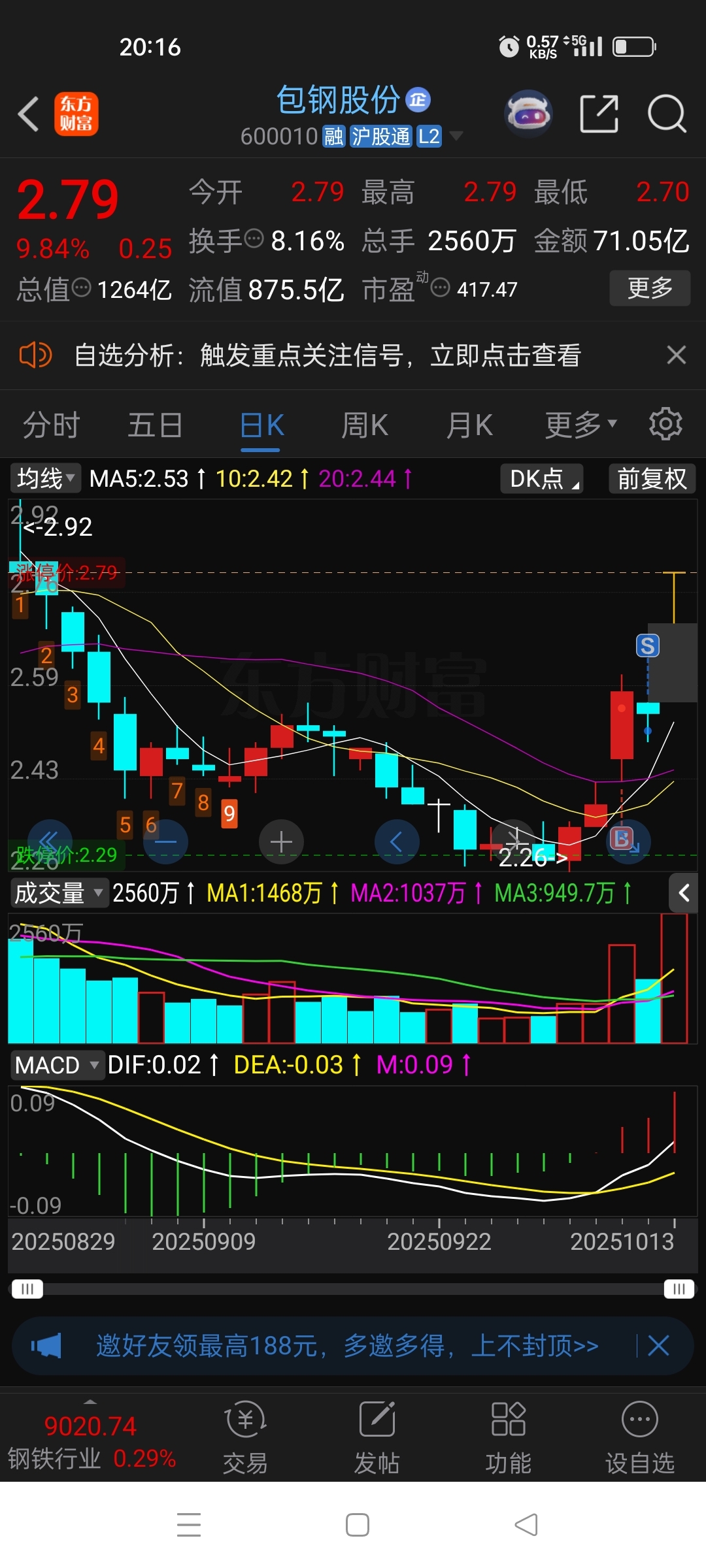Open the robot assistant avatar
Image resolution: width=706 pixels, height=1568 pixels.
tap(529, 114)
